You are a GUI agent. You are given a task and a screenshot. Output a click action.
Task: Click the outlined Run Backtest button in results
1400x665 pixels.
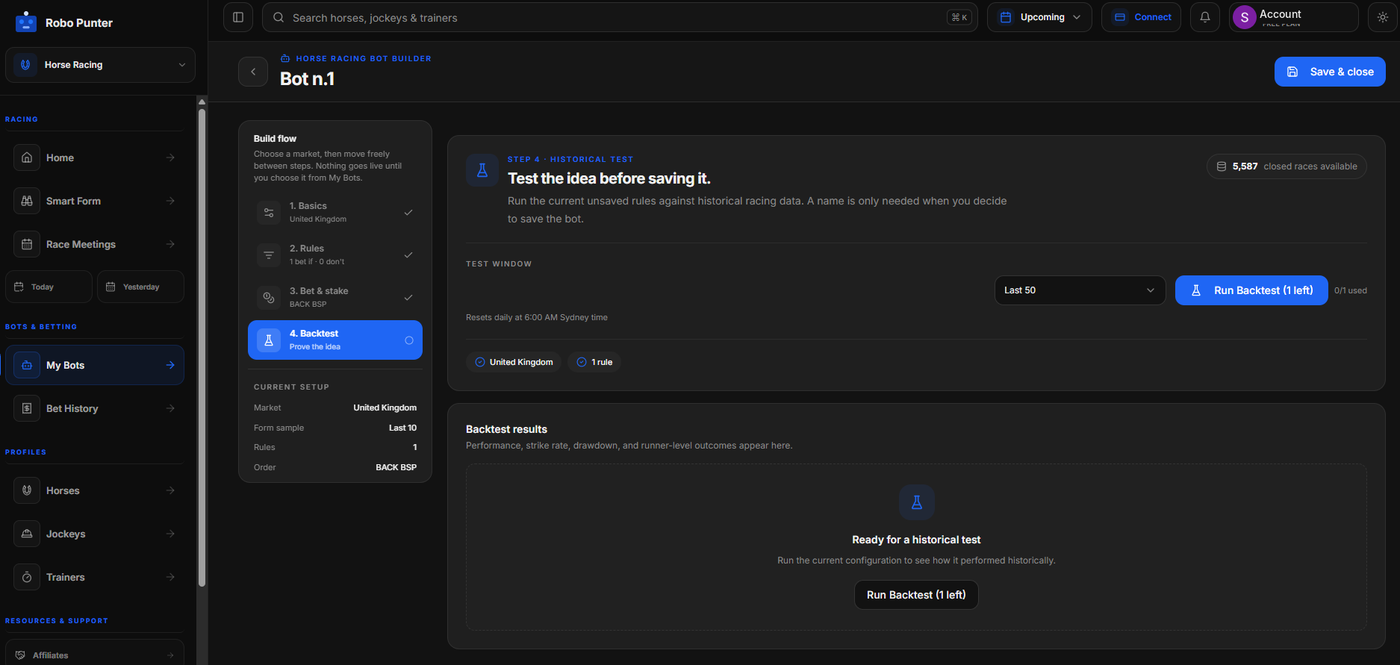point(916,595)
